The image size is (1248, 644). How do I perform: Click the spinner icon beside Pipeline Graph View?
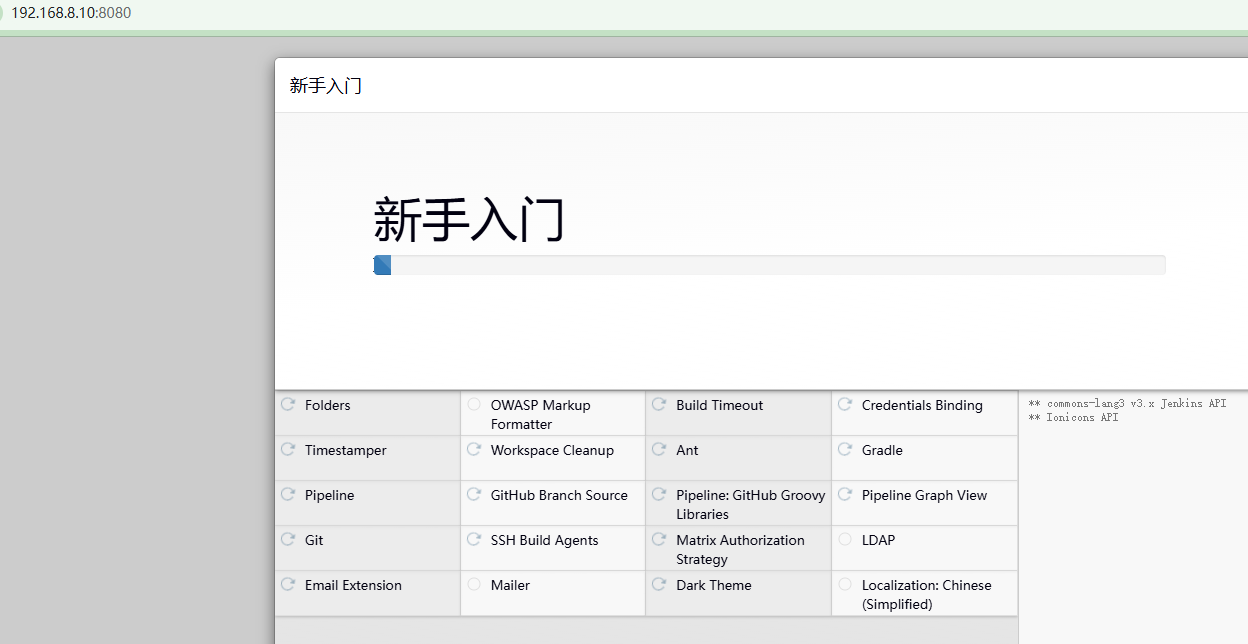[x=845, y=495]
